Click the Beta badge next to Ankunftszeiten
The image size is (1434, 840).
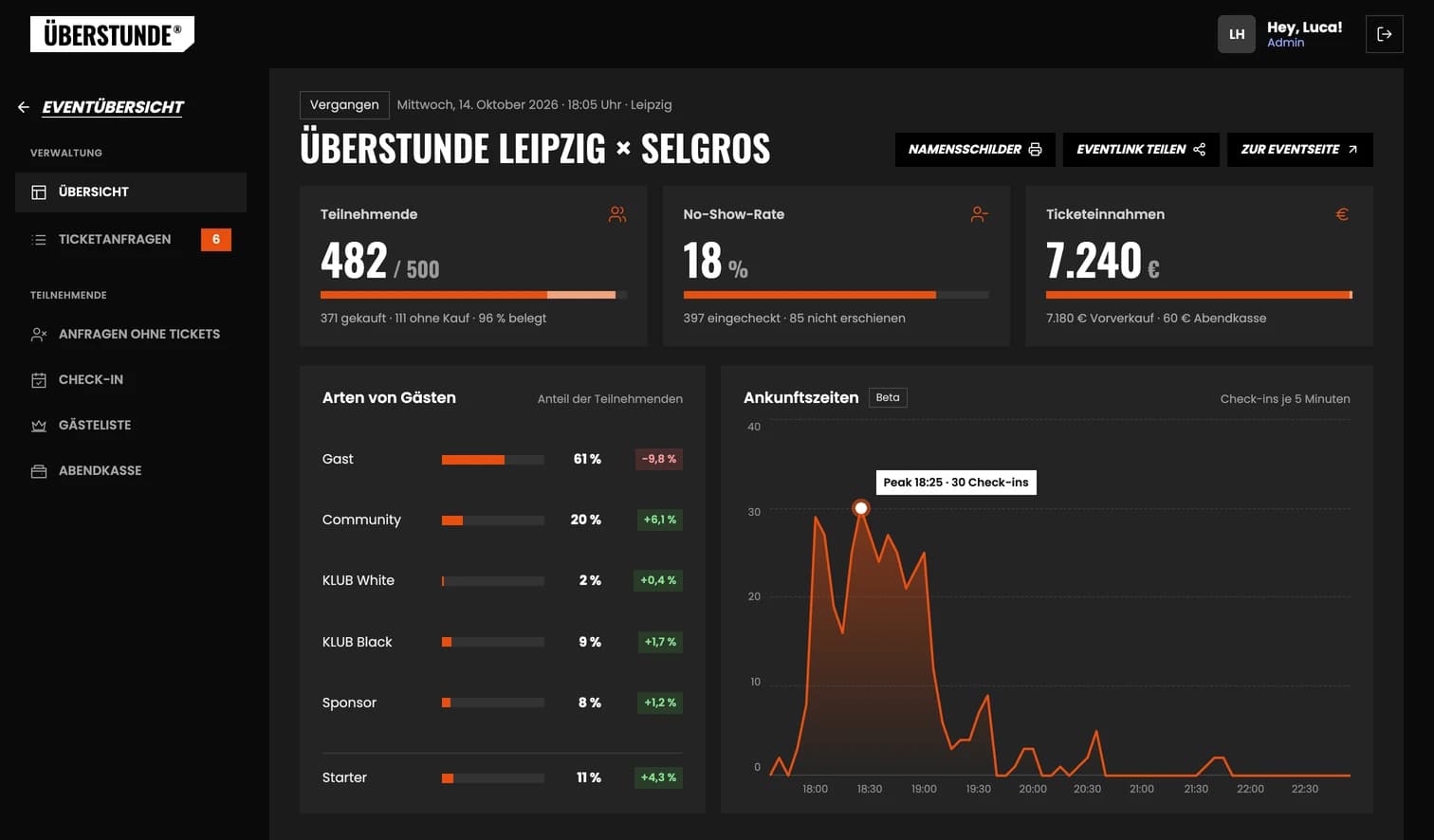tap(888, 398)
